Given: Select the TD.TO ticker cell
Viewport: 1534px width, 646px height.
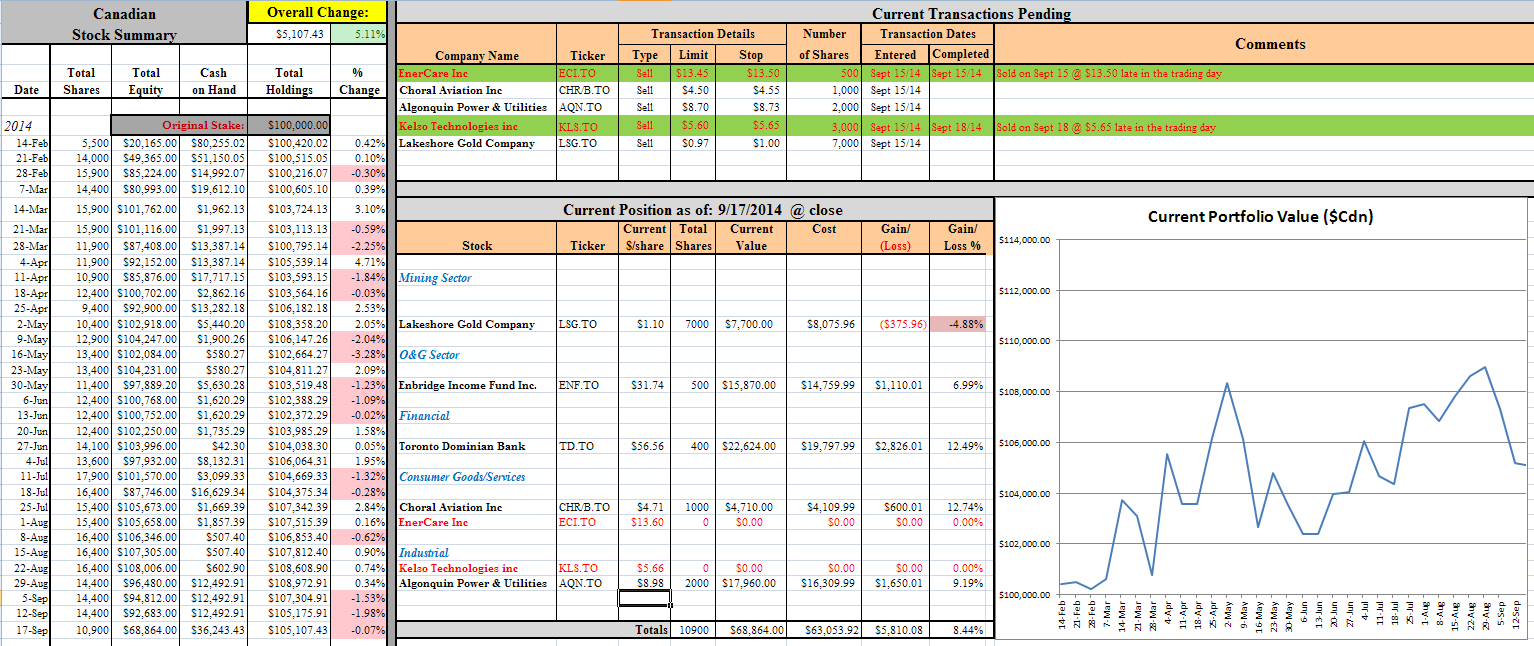Looking at the screenshot, I should 588,447.
